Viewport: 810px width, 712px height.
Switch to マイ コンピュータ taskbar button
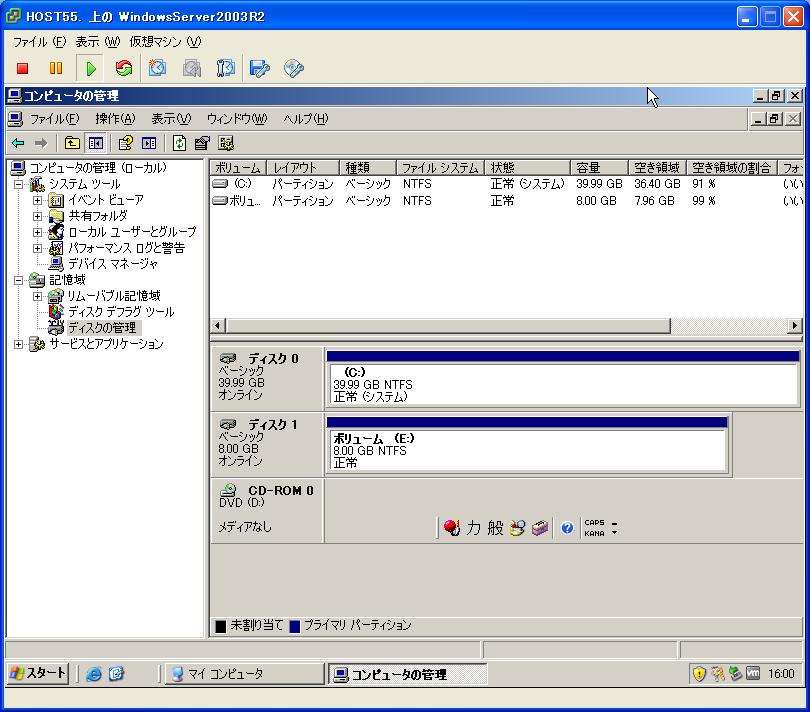click(x=244, y=674)
